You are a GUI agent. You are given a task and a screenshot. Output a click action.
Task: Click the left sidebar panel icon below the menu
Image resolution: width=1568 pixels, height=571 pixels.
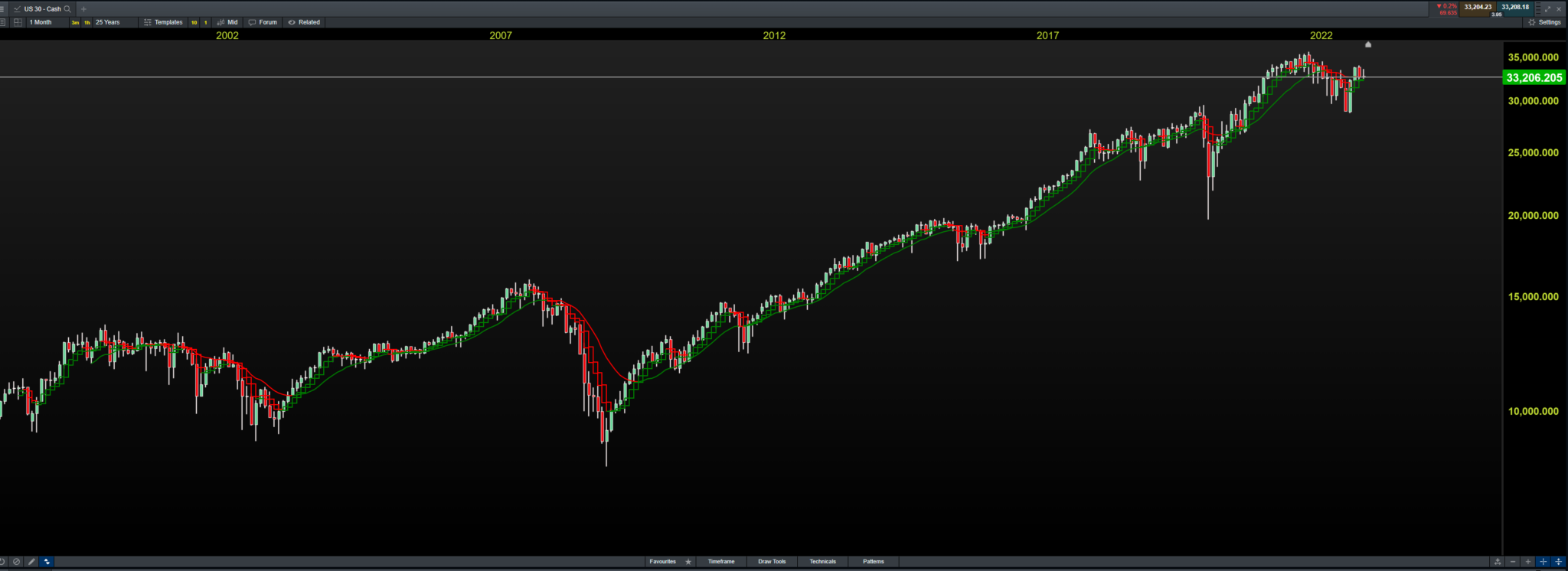[2, 22]
